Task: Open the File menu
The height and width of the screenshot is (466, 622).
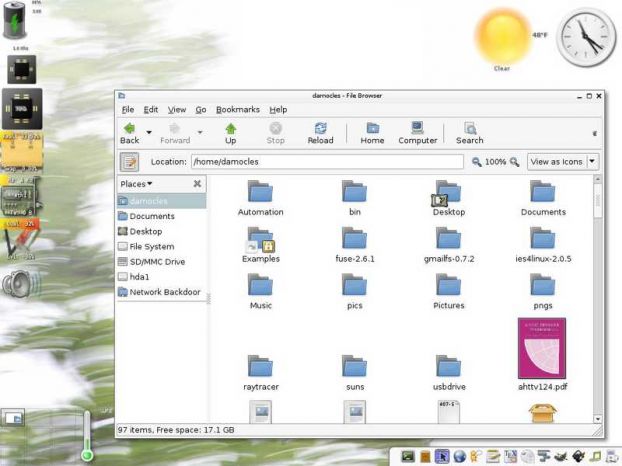Action: pos(128,110)
